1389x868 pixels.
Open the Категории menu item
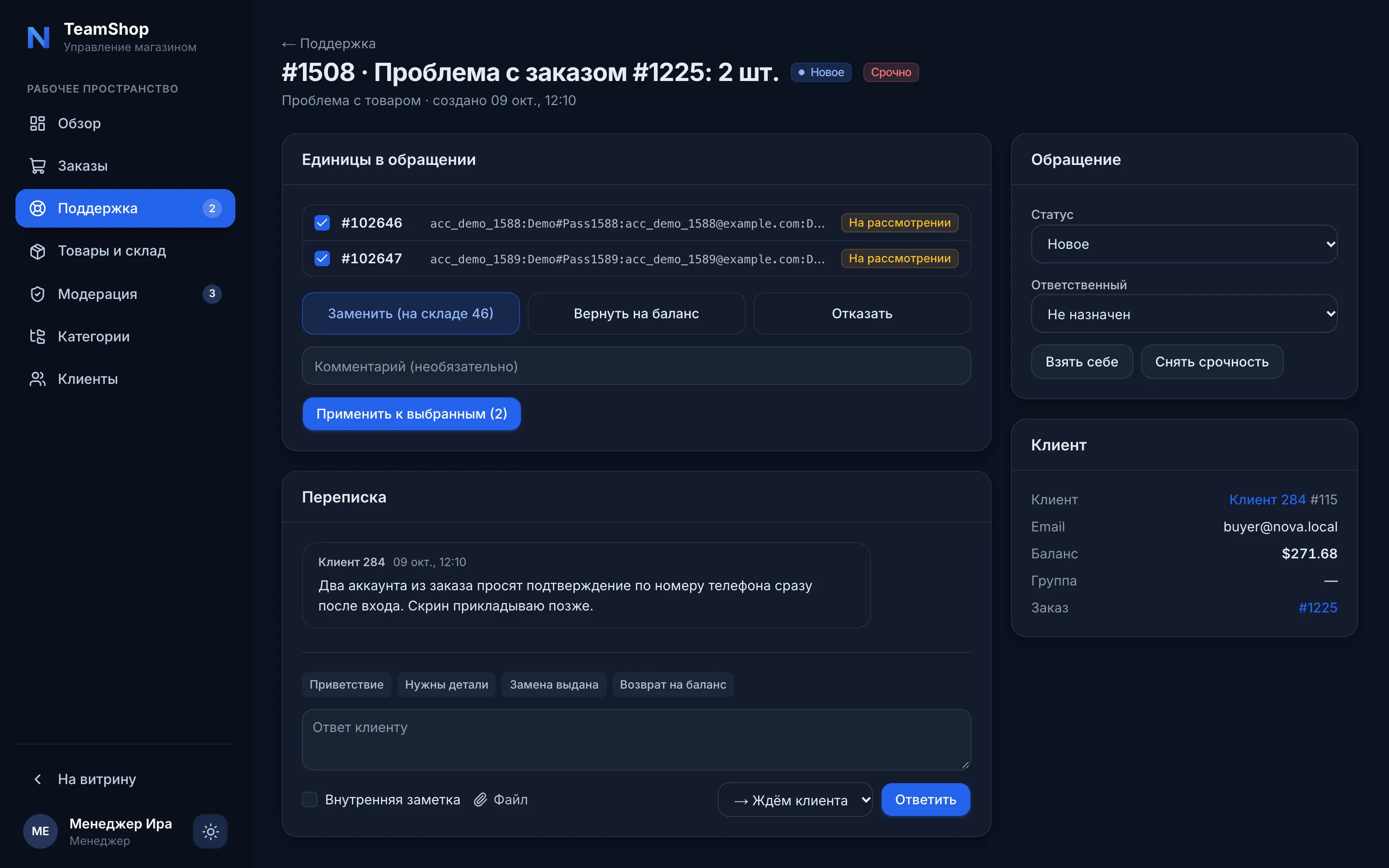point(125,337)
